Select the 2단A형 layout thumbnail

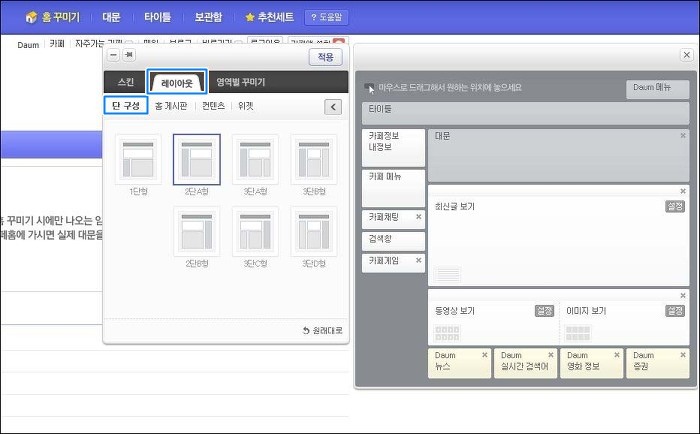pyautogui.click(x=196, y=159)
